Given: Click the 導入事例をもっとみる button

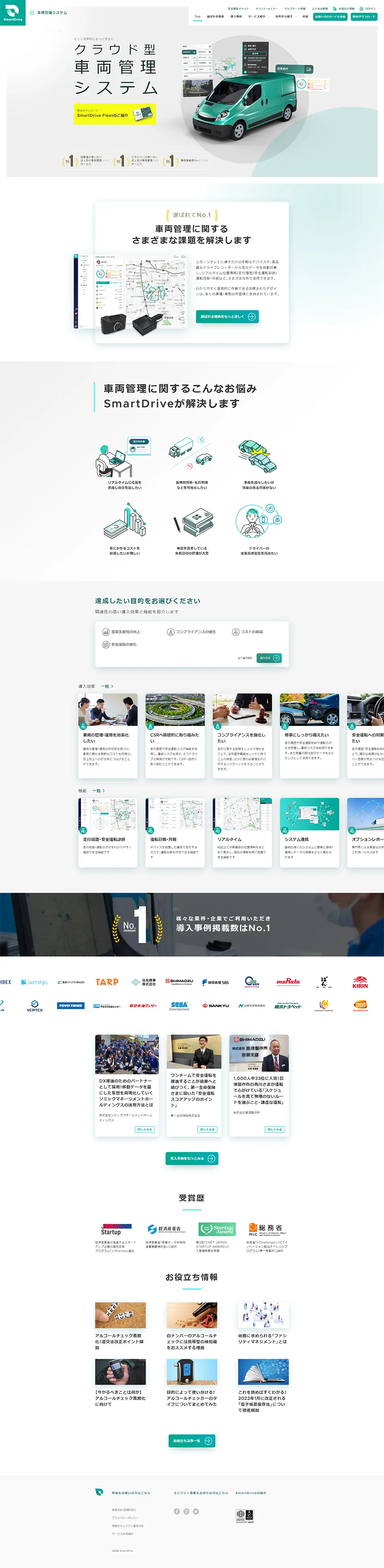Looking at the screenshot, I should coord(192,1158).
